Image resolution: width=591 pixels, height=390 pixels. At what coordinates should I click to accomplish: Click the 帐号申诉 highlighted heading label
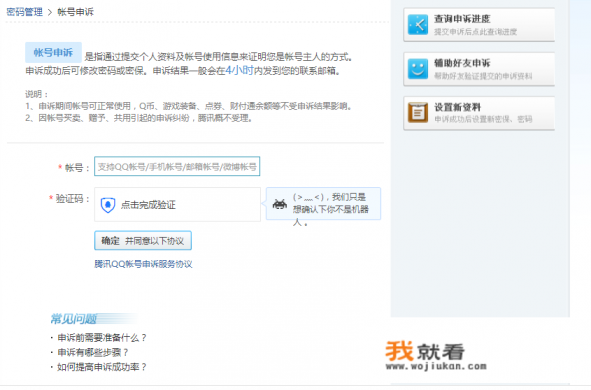(53, 52)
